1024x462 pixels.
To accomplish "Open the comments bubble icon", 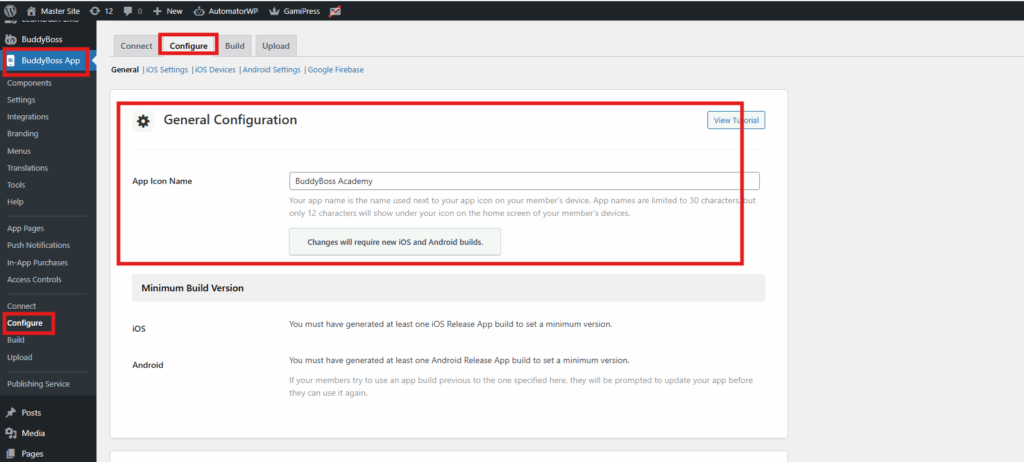I will tap(128, 10).
